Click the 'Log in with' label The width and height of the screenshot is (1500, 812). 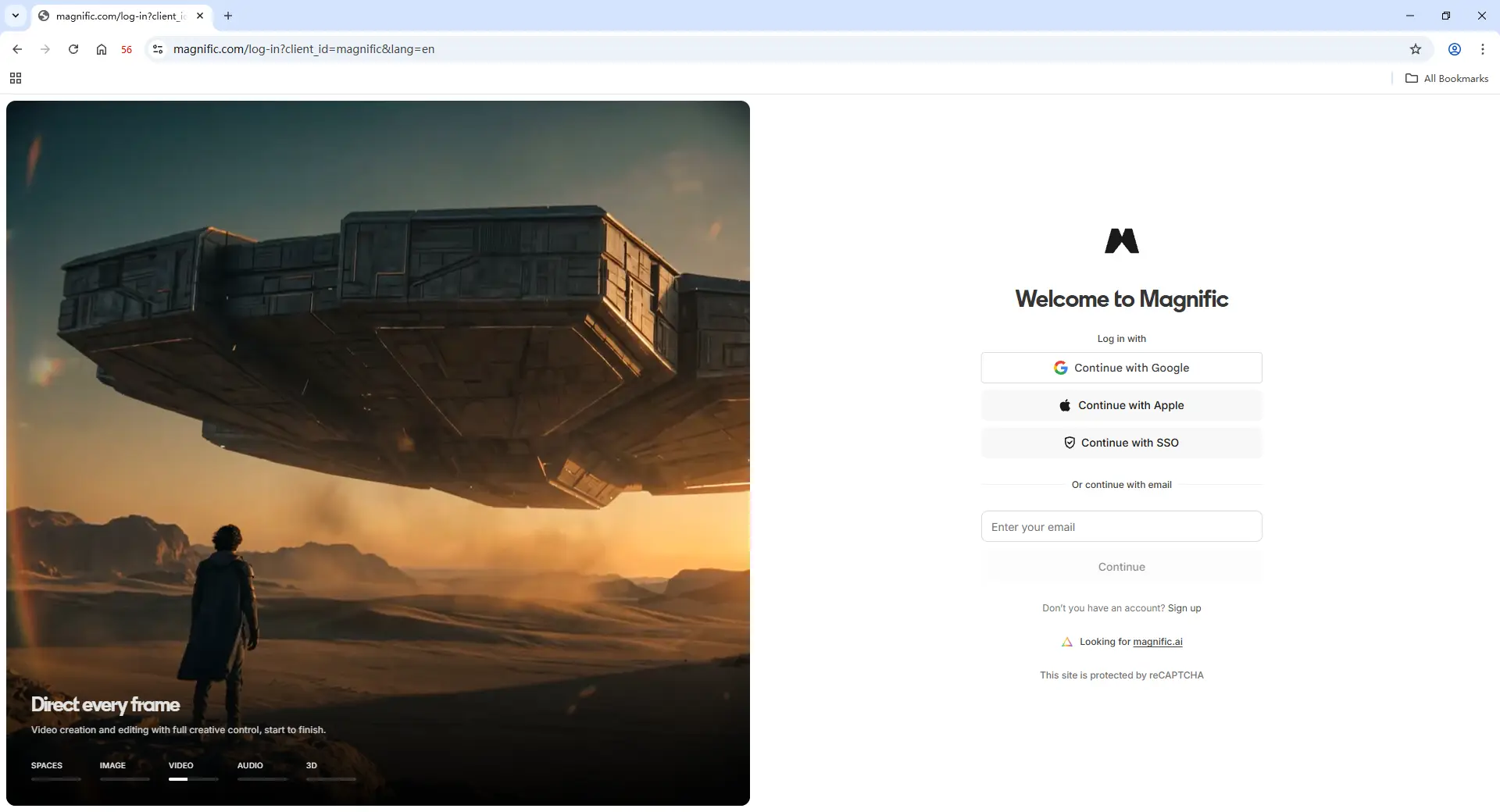coord(1122,339)
